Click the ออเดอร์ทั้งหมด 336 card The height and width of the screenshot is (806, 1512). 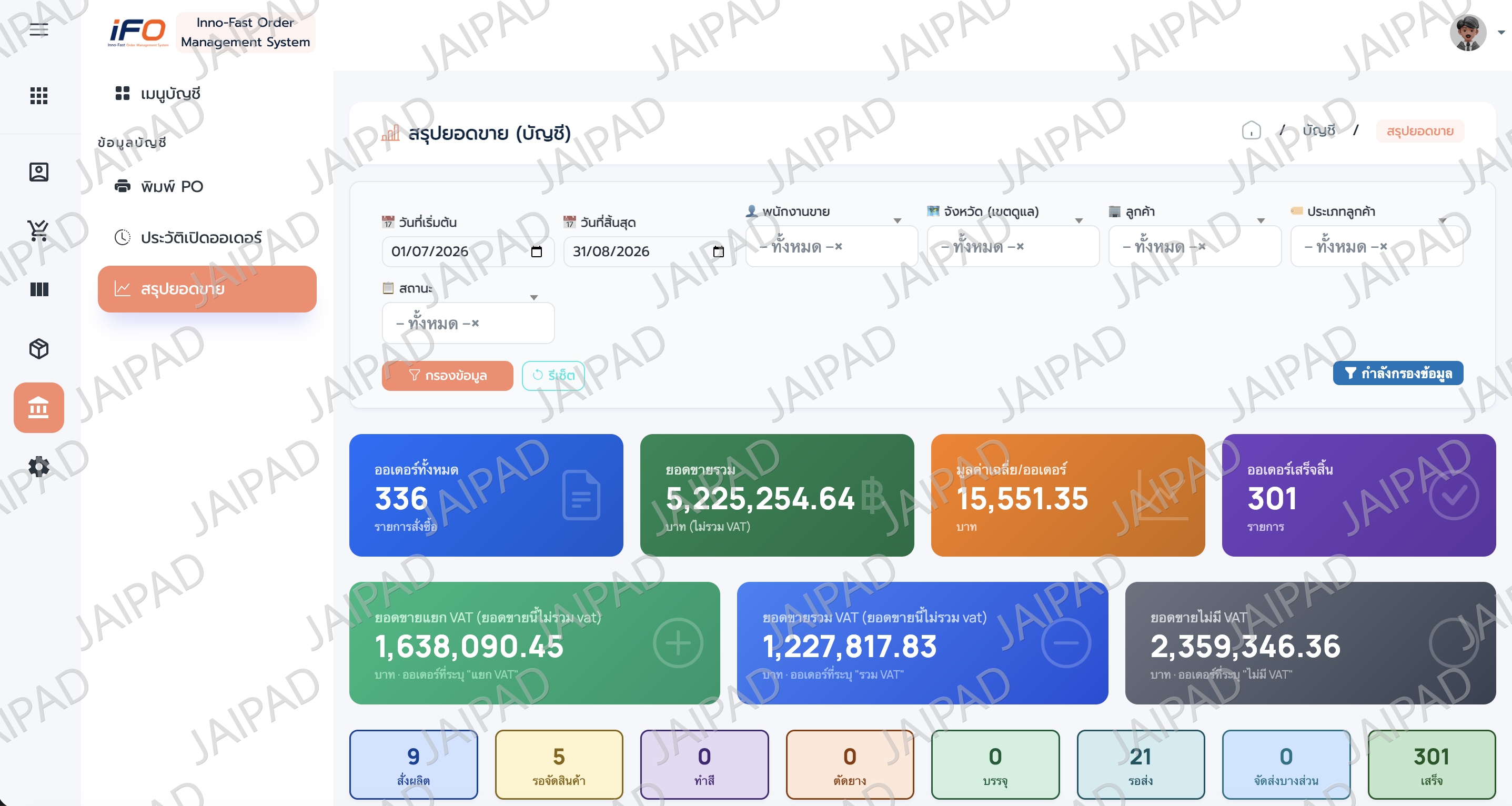(x=486, y=496)
